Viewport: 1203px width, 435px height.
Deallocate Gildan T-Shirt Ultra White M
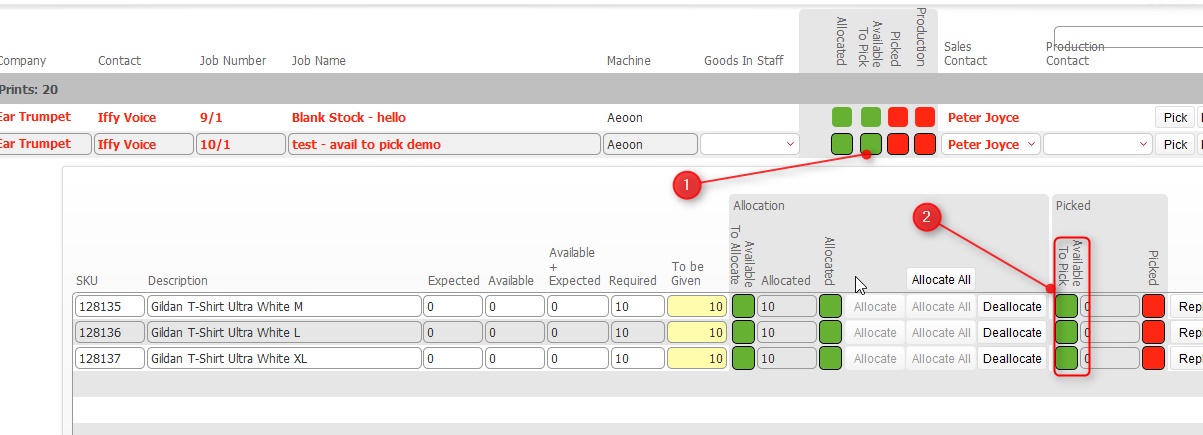[1012, 306]
